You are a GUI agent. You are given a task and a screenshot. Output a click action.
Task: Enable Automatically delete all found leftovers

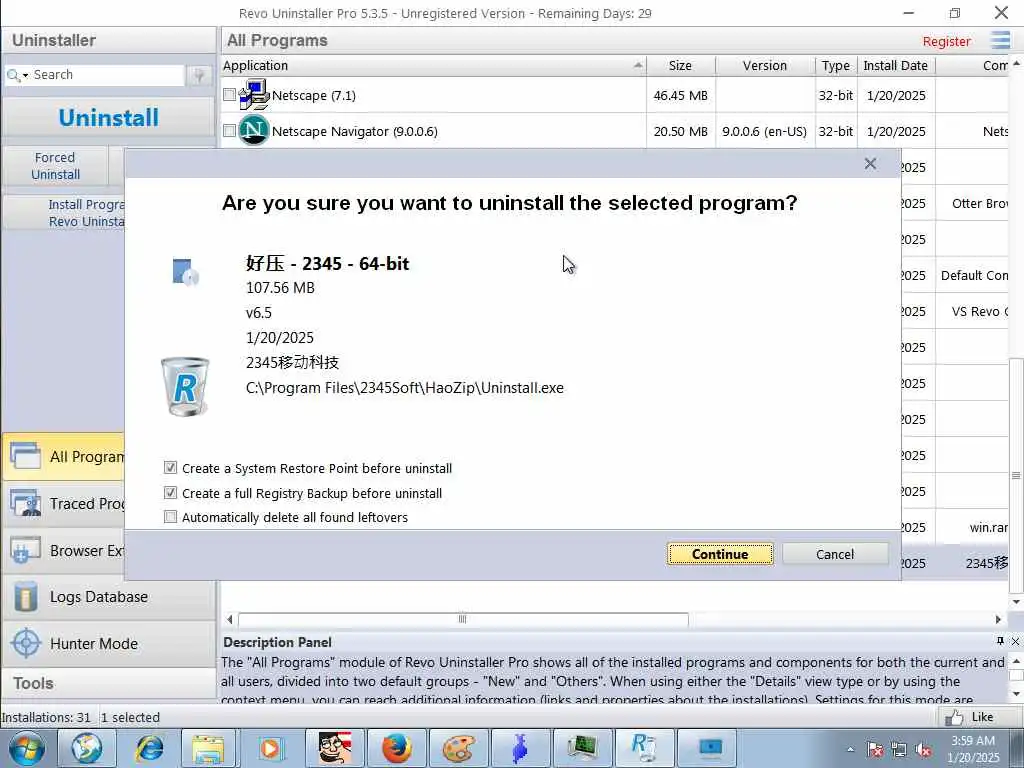tap(170, 517)
